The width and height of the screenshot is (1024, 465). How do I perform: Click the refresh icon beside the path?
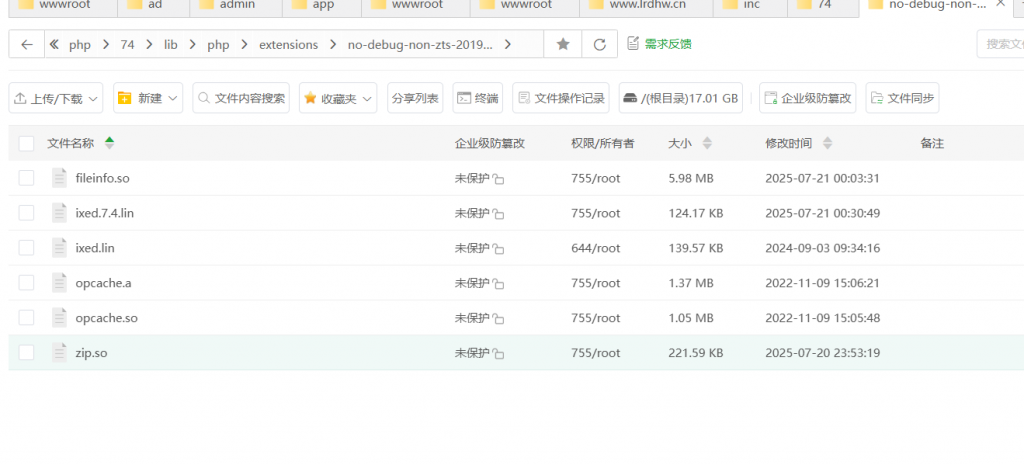(x=600, y=44)
